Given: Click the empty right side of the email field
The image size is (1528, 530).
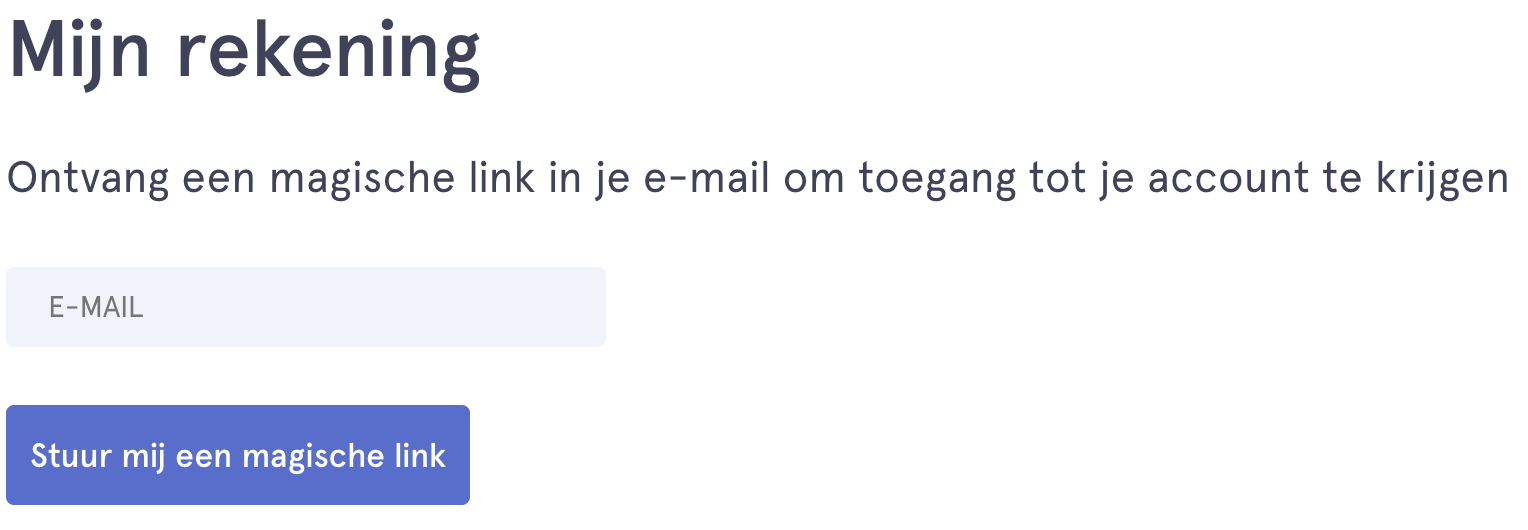Looking at the screenshot, I should point(450,307).
